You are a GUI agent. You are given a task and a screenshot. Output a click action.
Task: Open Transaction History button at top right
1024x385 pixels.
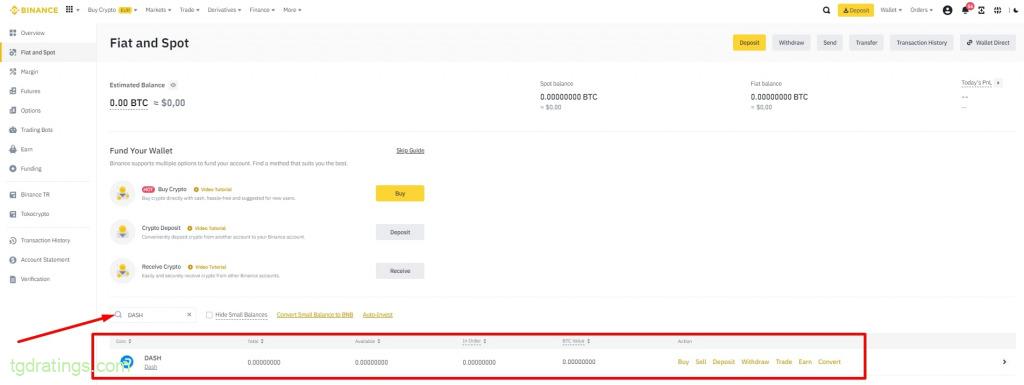pyautogui.click(x=921, y=42)
